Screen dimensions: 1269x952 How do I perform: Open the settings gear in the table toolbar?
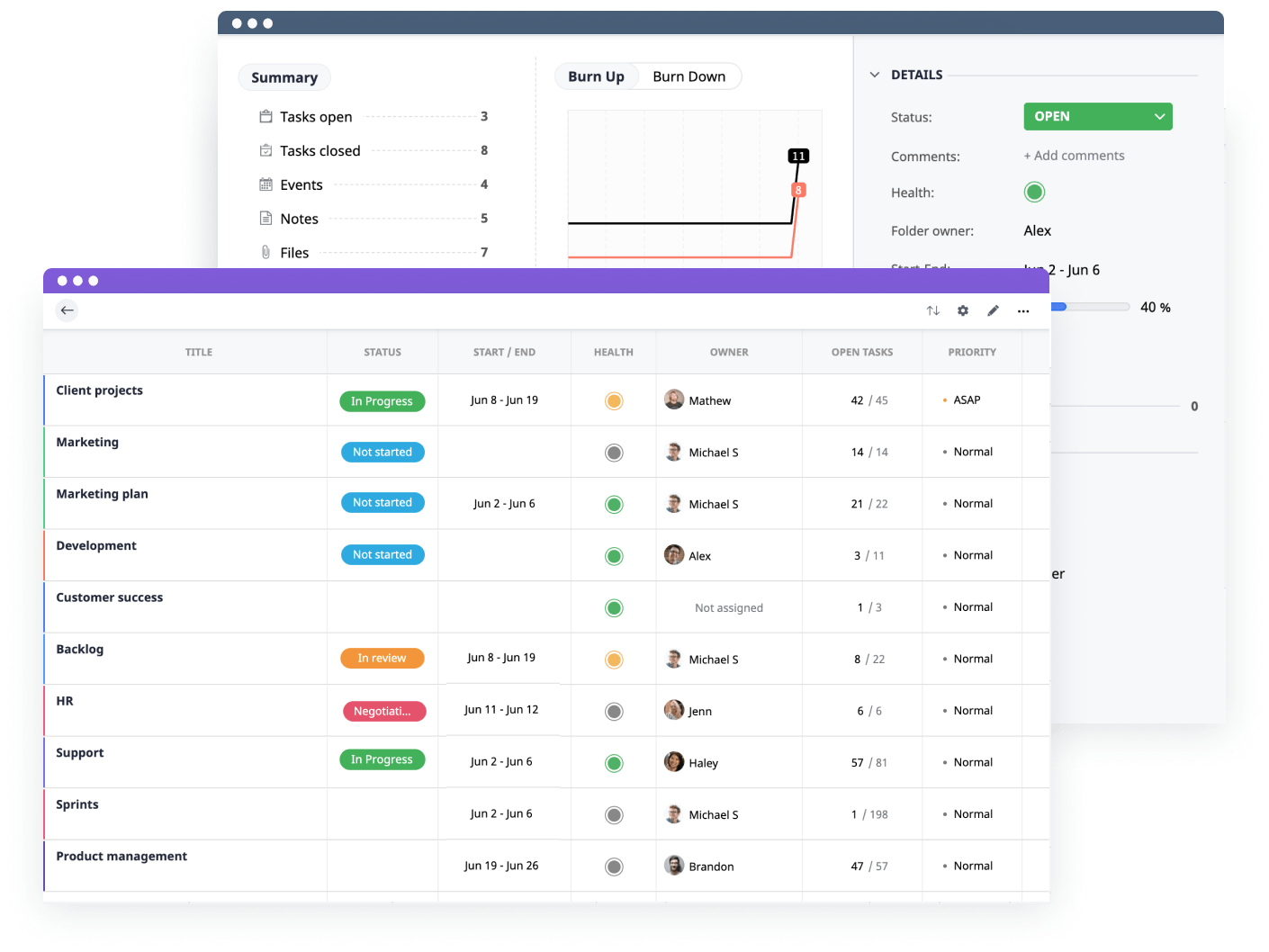click(963, 310)
